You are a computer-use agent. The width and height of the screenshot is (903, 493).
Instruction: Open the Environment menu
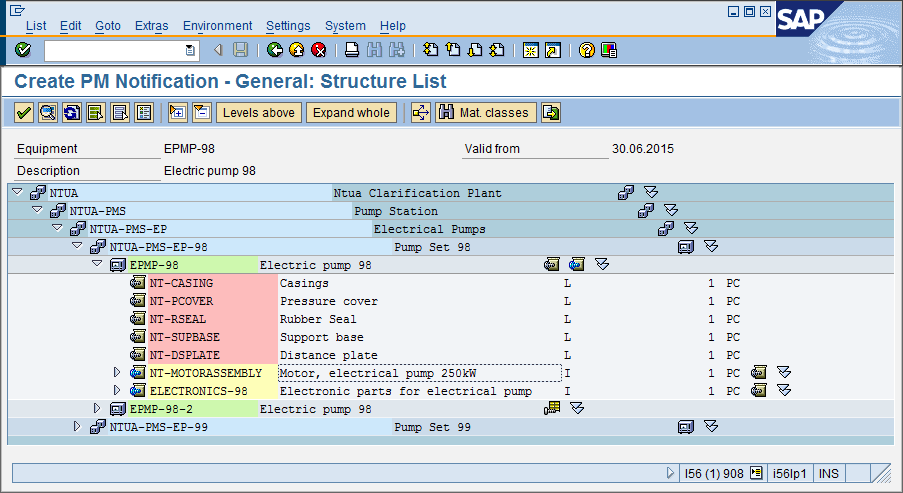[x=217, y=26]
